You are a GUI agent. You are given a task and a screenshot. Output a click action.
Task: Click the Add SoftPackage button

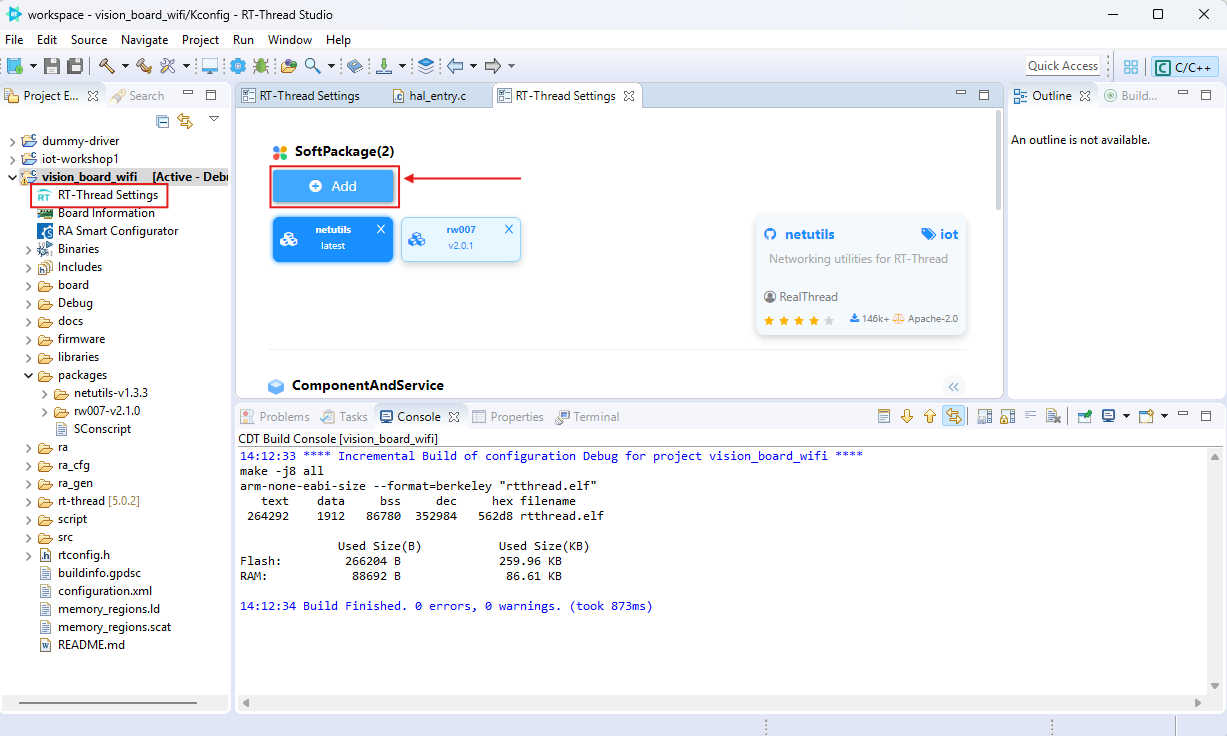(333, 186)
